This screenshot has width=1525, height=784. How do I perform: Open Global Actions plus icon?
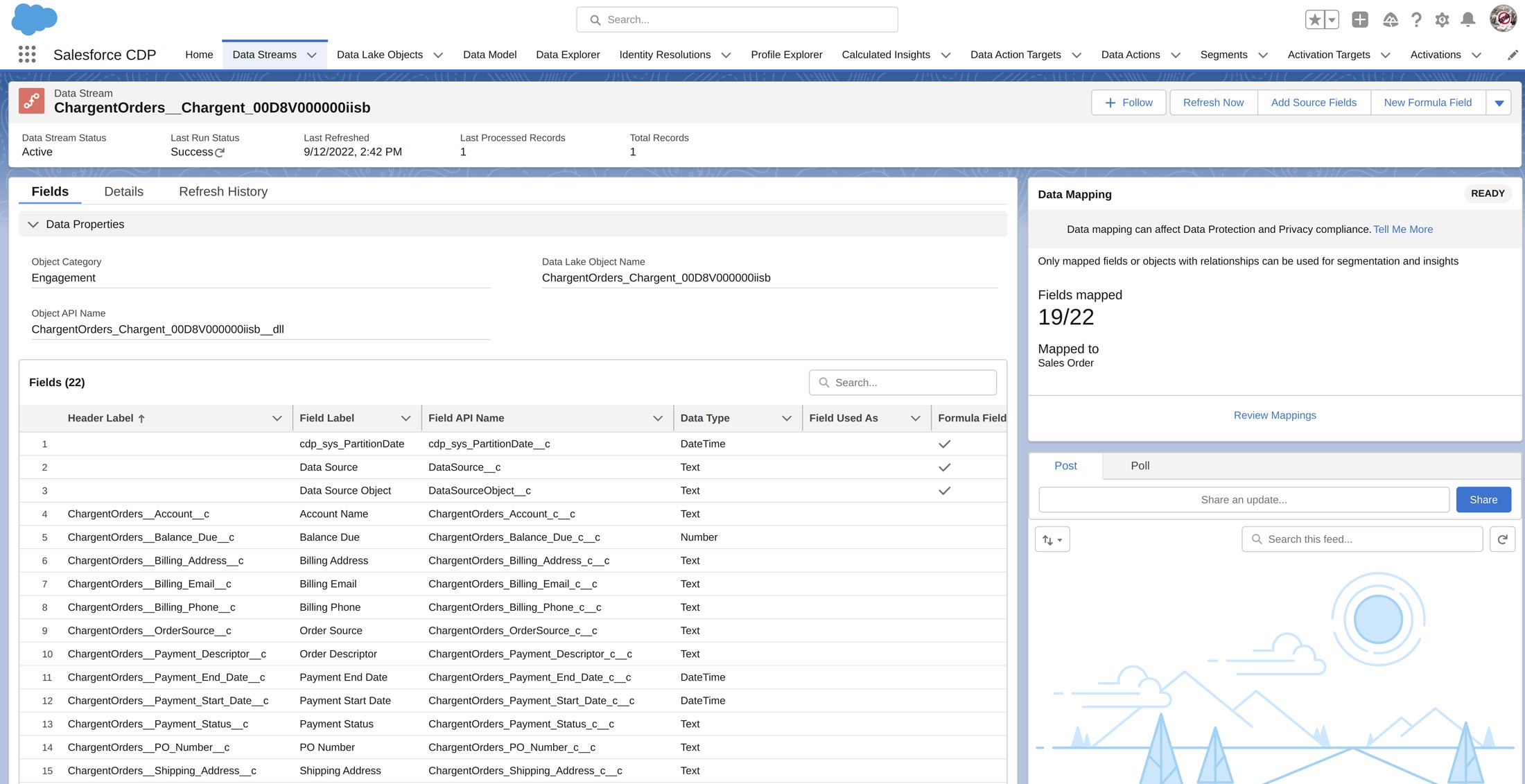point(1360,19)
